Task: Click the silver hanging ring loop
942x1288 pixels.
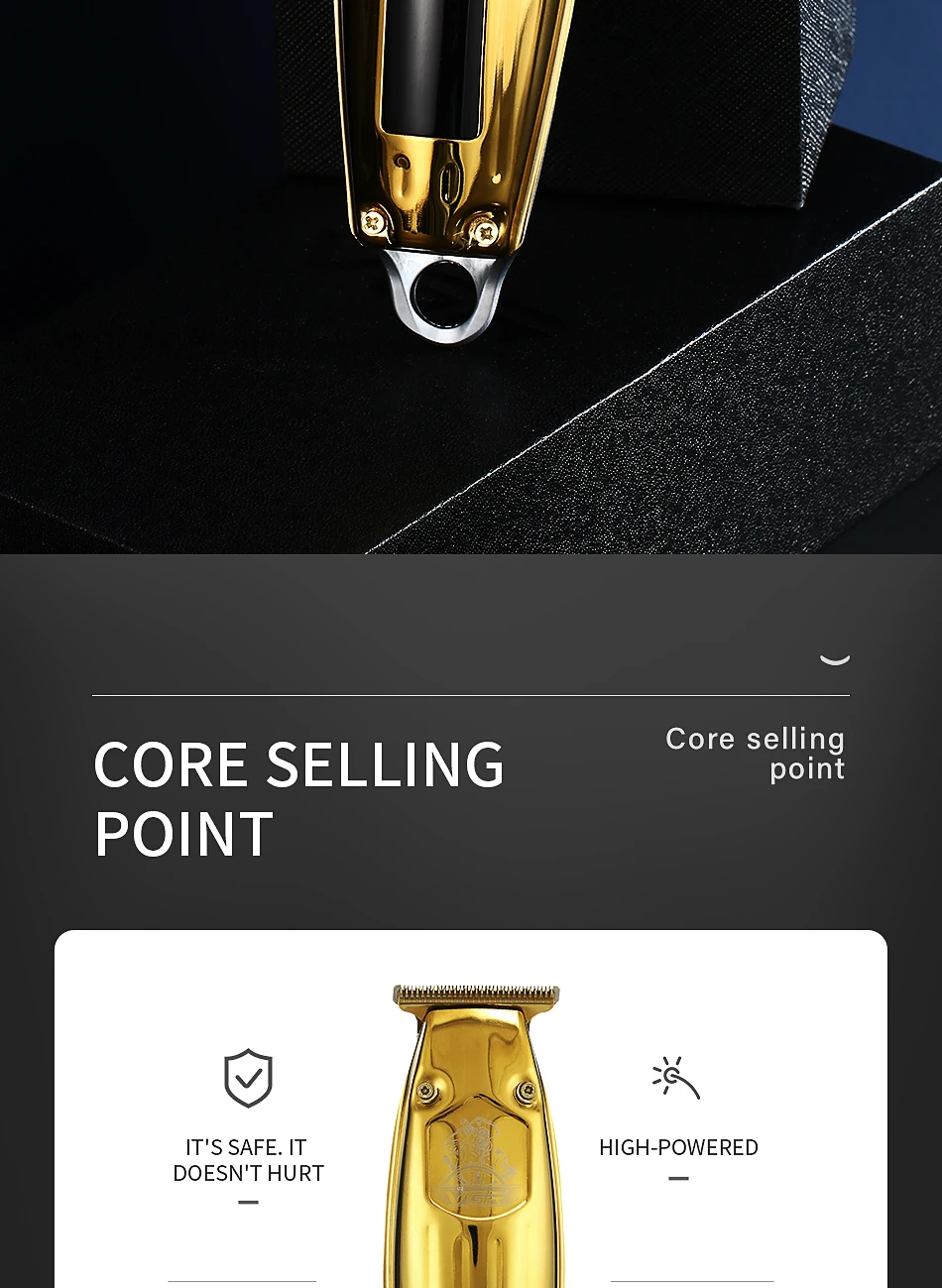Action: click(446, 295)
